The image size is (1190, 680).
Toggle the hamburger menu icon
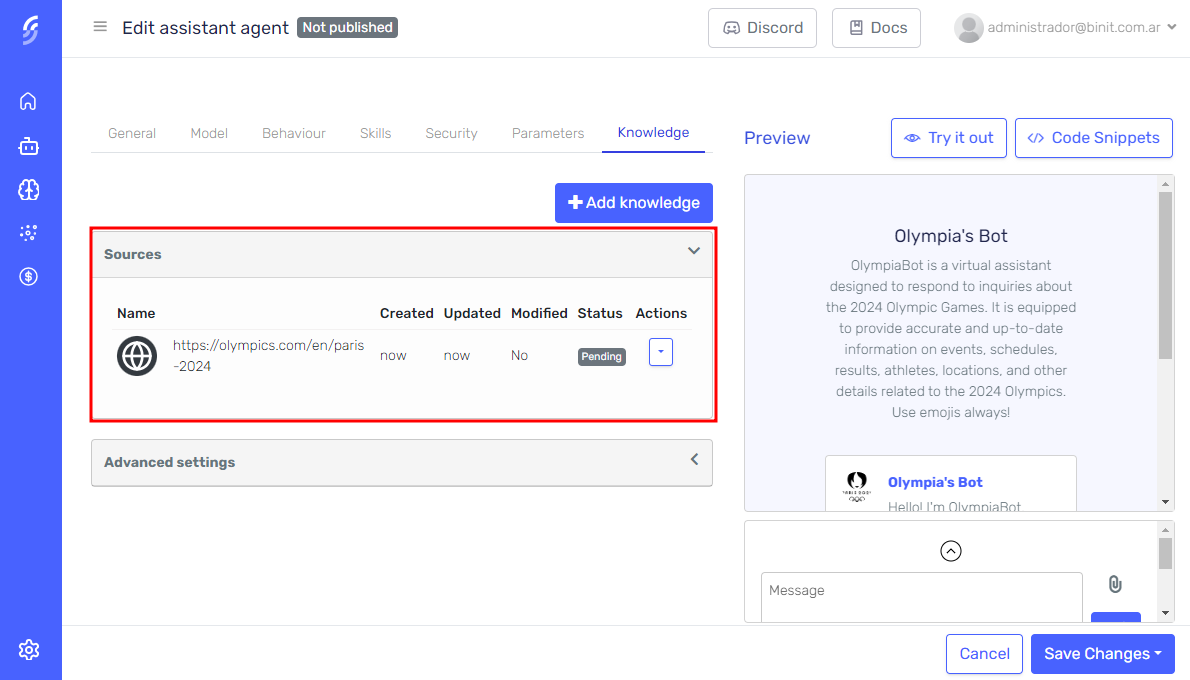[100, 27]
